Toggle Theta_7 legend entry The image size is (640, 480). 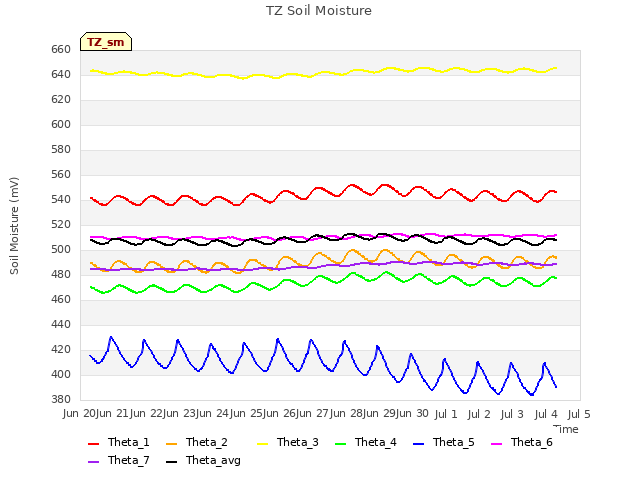pos(119,460)
